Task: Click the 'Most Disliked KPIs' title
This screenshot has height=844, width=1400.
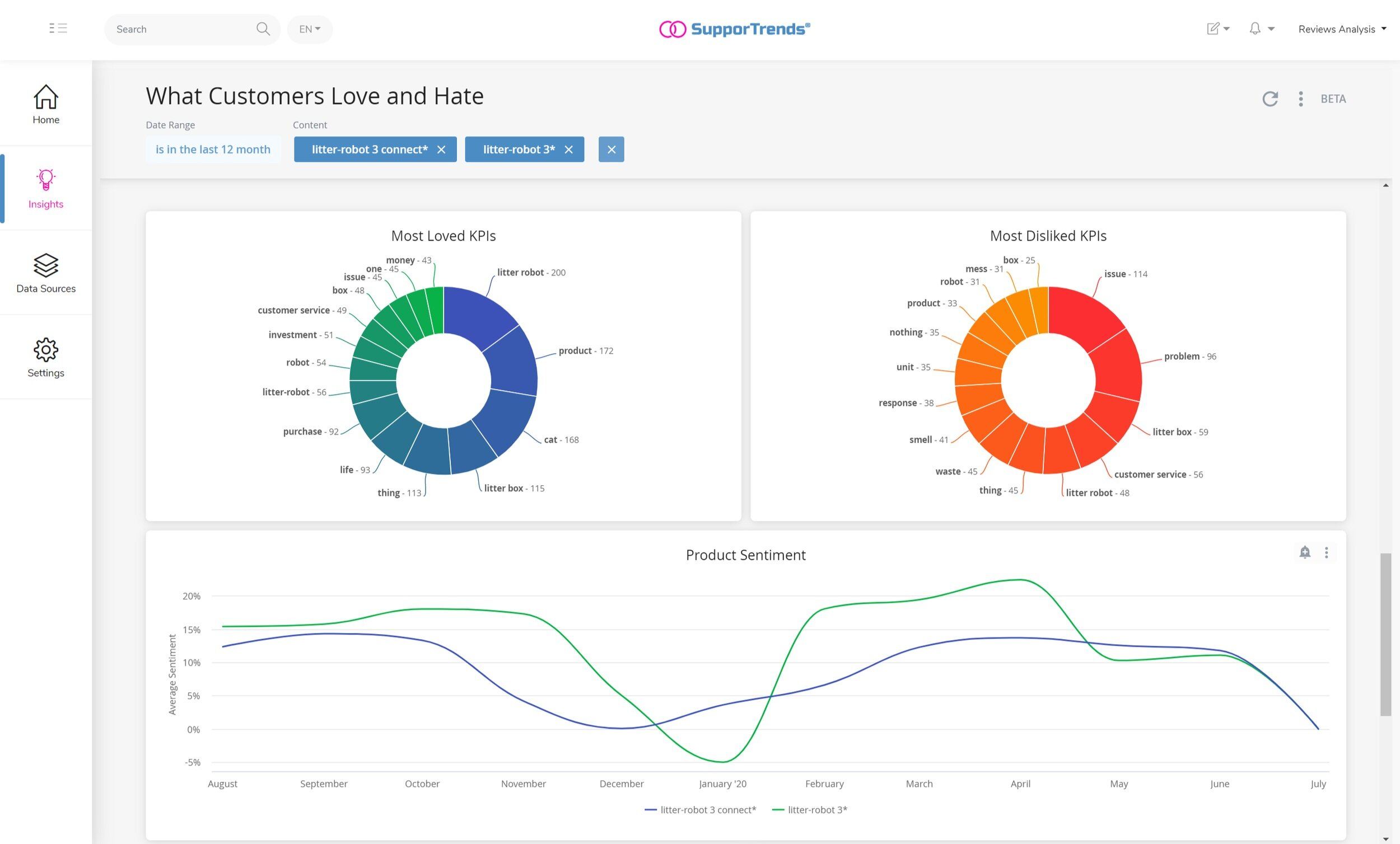Action: pyautogui.click(x=1048, y=236)
